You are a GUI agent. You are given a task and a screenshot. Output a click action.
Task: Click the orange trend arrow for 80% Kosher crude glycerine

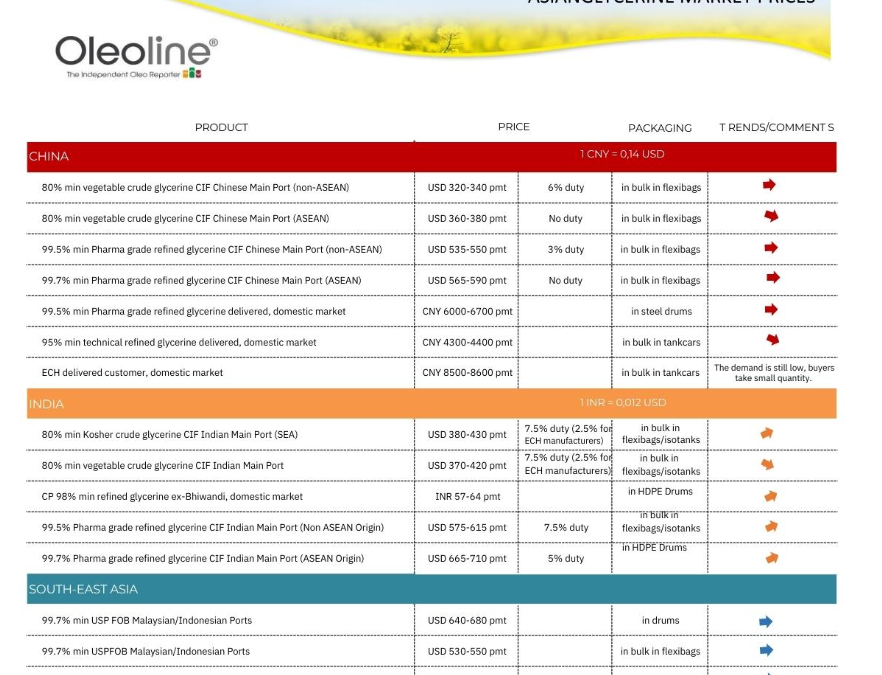point(767,434)
